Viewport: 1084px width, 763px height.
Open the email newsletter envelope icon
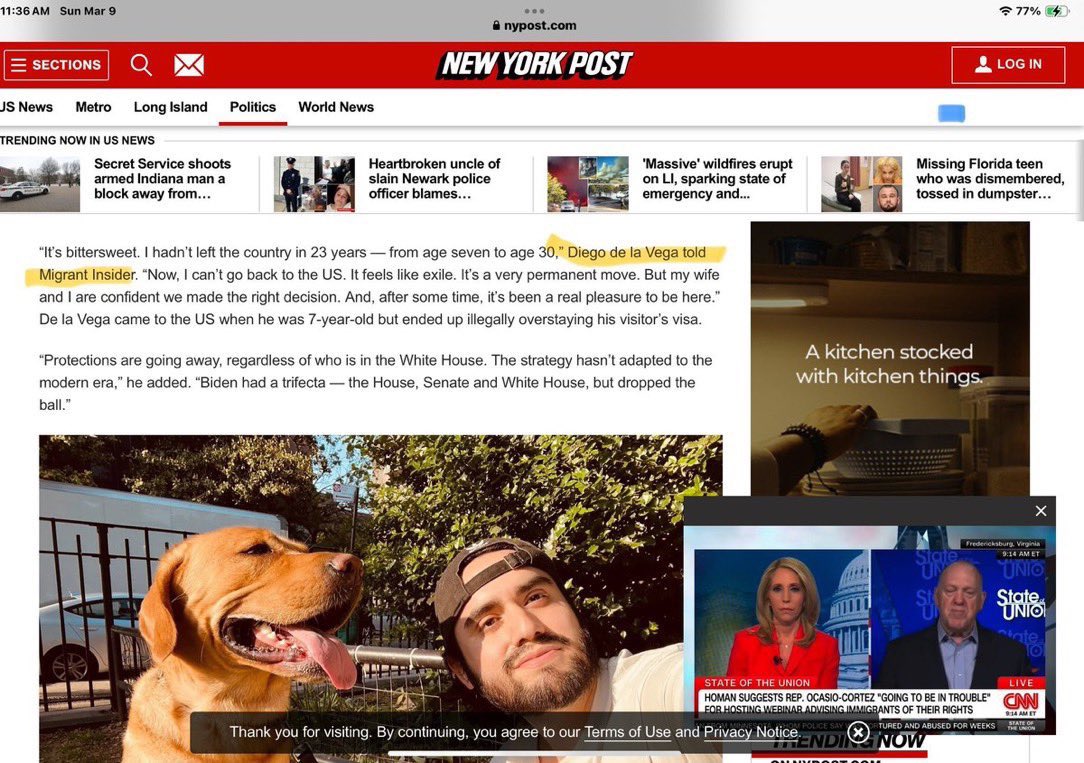coord(189,65)
